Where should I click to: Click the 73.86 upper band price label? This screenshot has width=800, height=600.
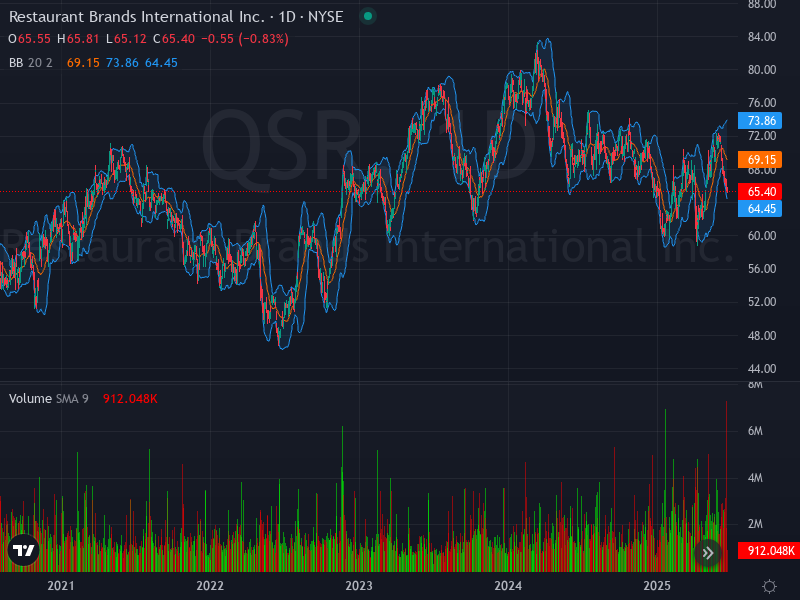point(760,121)
